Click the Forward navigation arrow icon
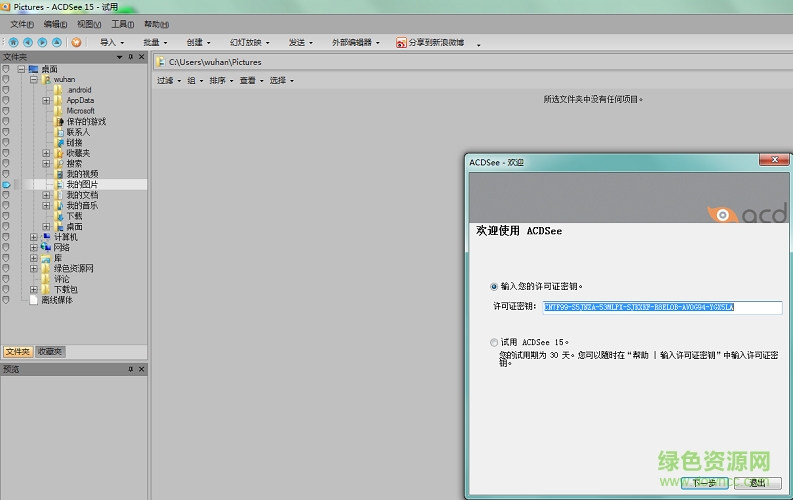This screenshot has height=500, width=793. click(42, 42)
